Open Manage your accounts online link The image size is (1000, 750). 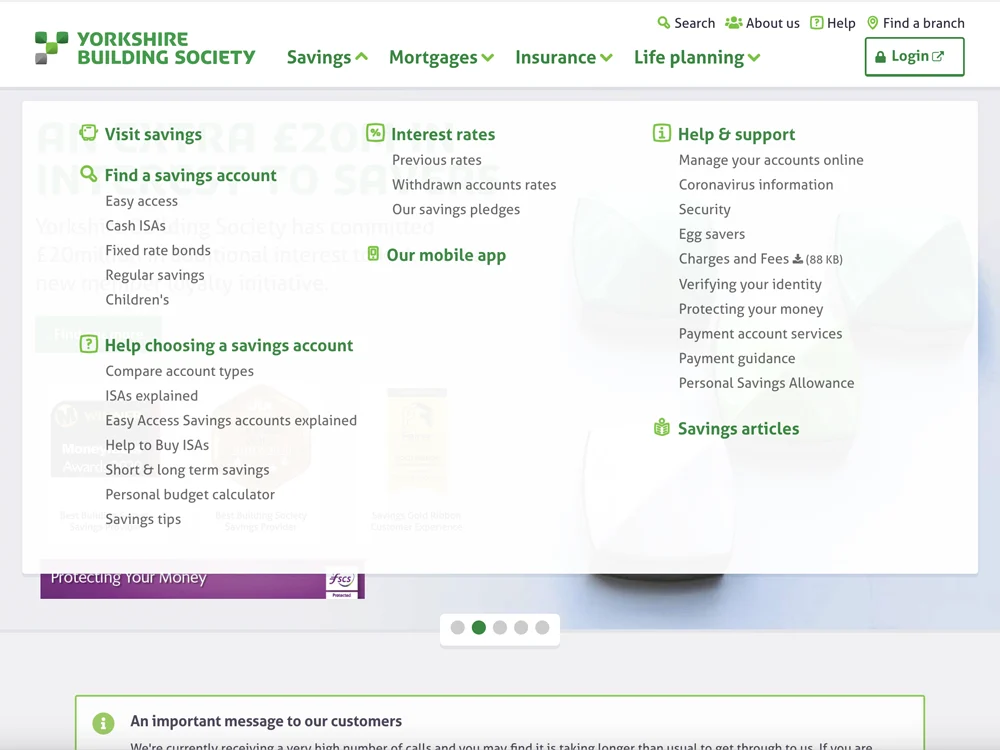(x=771, y=160)
